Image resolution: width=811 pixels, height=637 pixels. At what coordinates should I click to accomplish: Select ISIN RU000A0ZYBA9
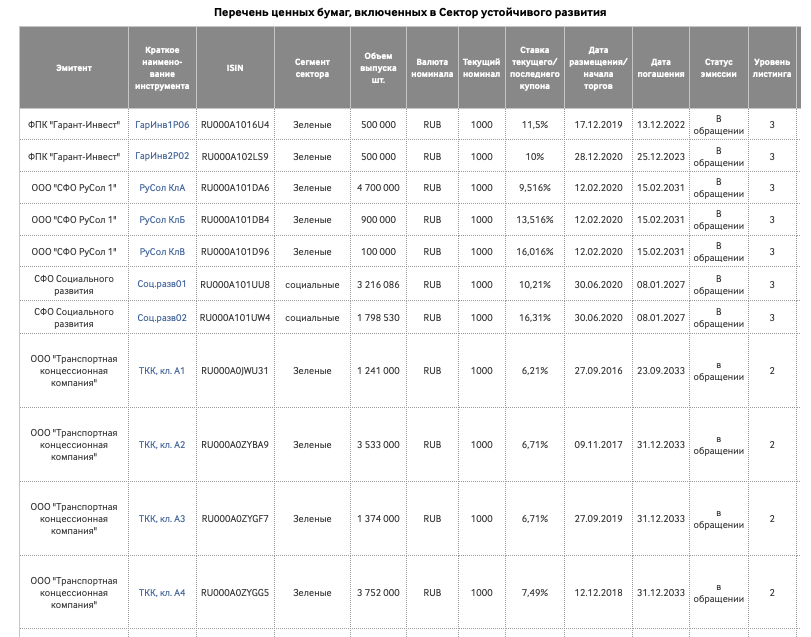235,445
